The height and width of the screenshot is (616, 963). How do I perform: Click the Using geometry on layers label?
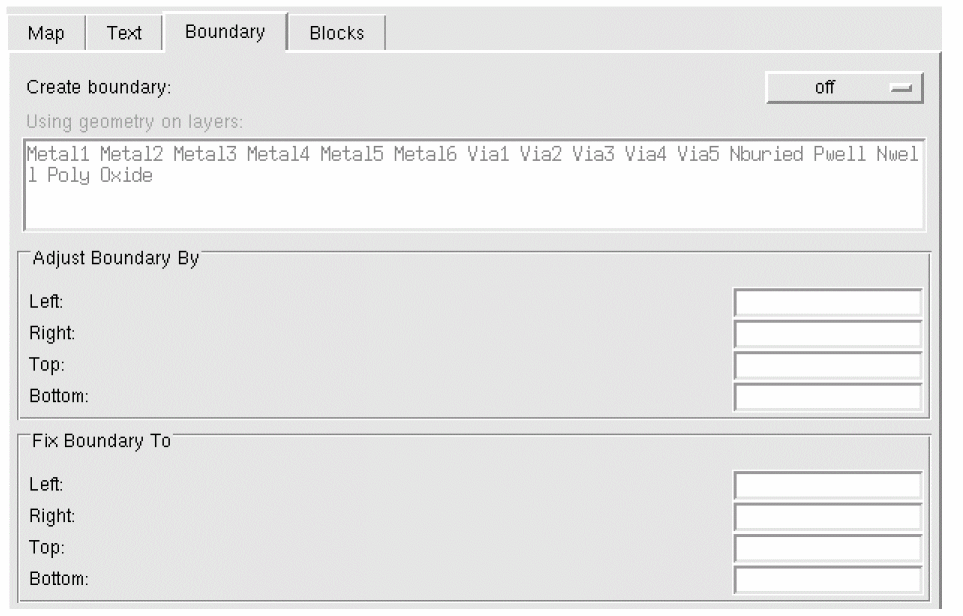pyautogui.click(x=135, y=122)
